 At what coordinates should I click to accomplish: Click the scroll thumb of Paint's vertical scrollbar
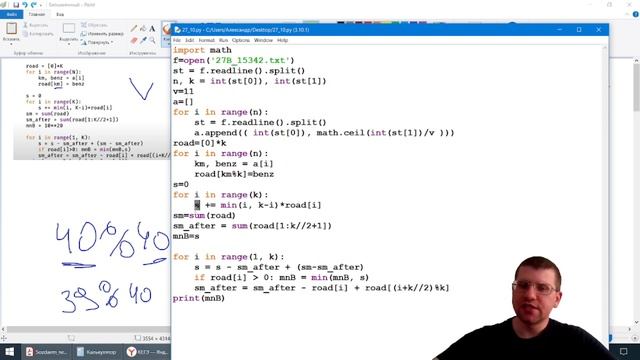coord(636,88)
